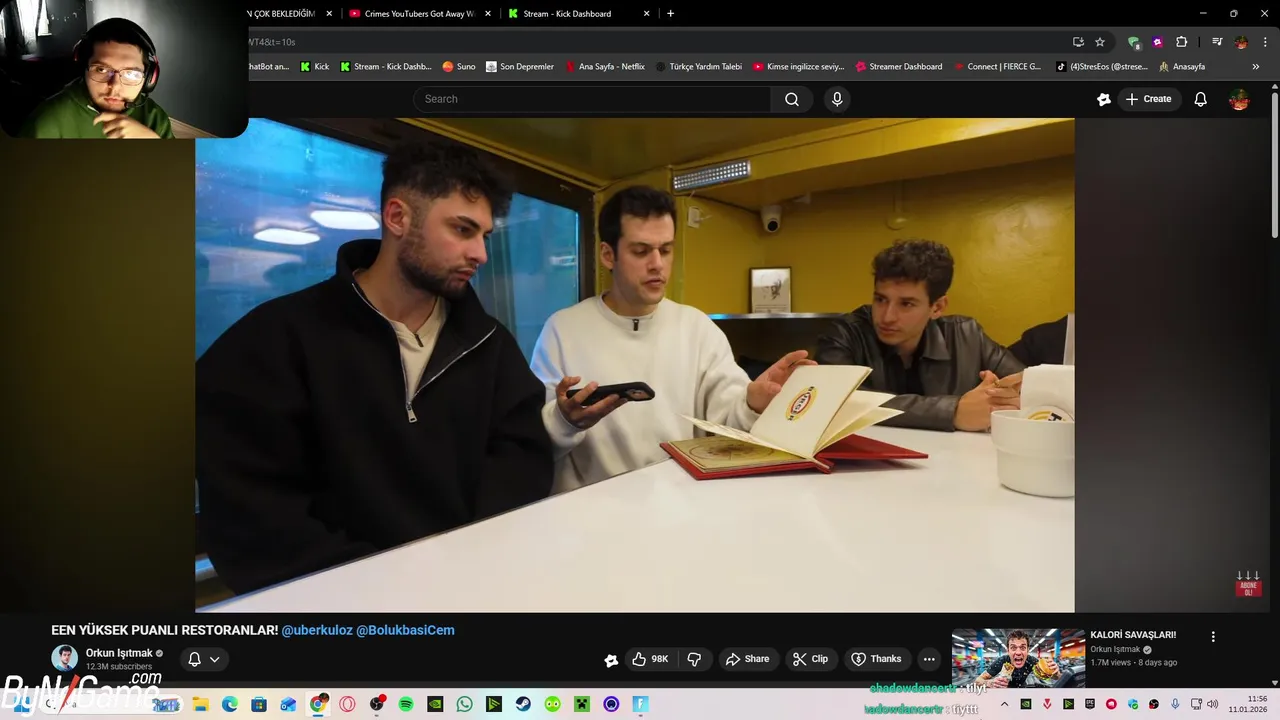This screenshot has width=1280, height=720.
Task: Open Spotify from the taskbar
Action: pyautogui.click(x=406, y=704)
